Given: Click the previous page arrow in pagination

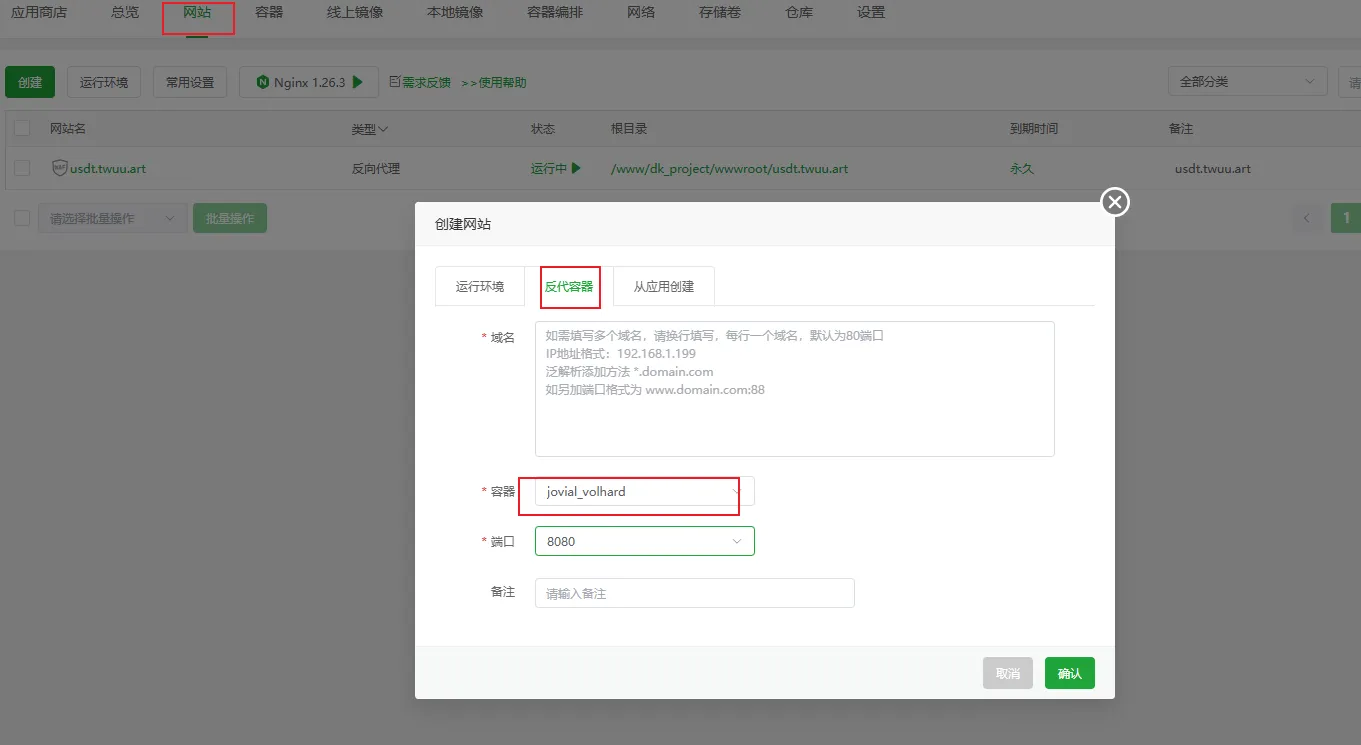Looking at the screenshot, I should 1306,218.
